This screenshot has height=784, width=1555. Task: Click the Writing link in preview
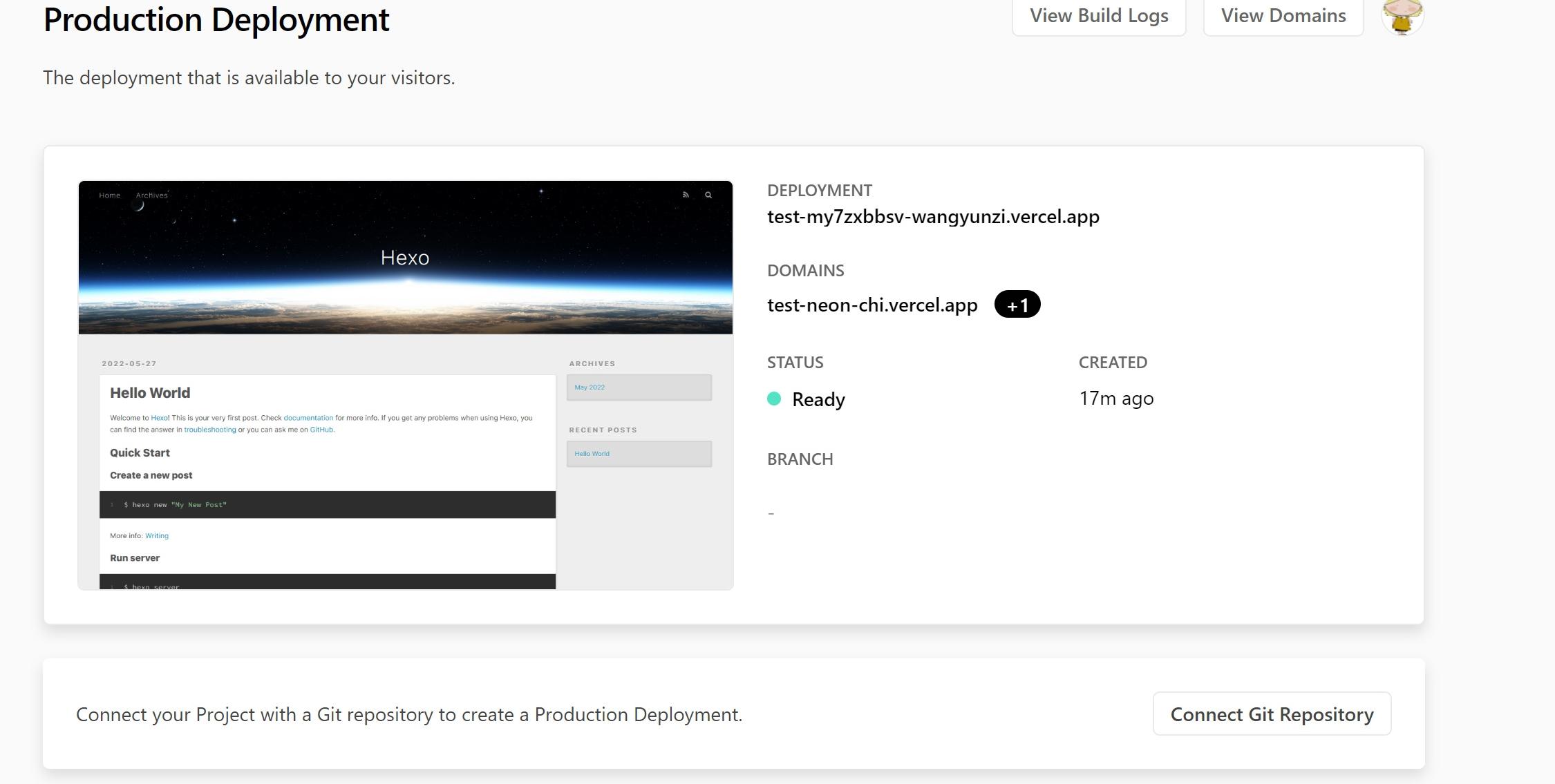(x=157, y=536)
